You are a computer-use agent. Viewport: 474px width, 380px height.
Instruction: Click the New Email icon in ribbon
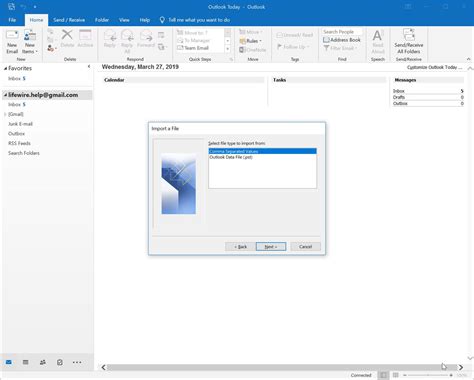tap(12, 35)
